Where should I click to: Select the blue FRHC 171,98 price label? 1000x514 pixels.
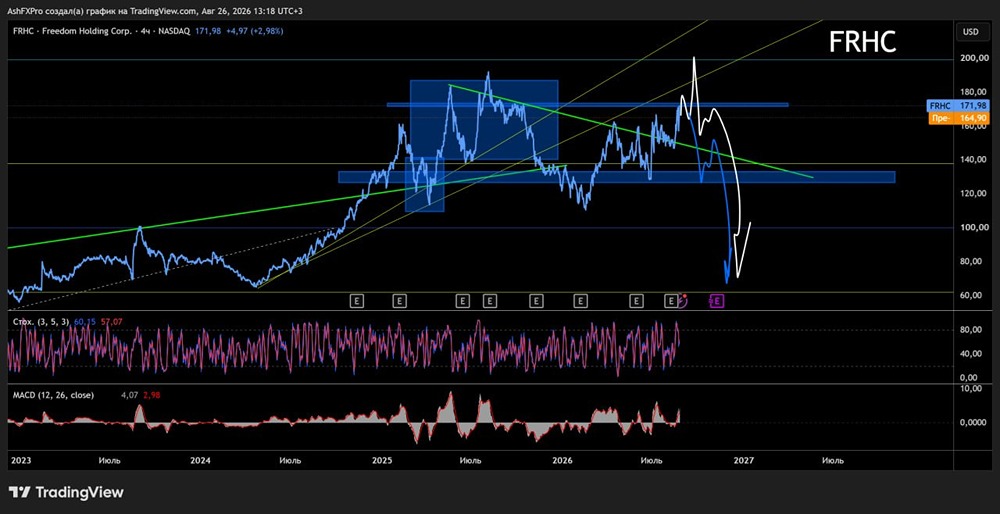[x=958, y=105]
